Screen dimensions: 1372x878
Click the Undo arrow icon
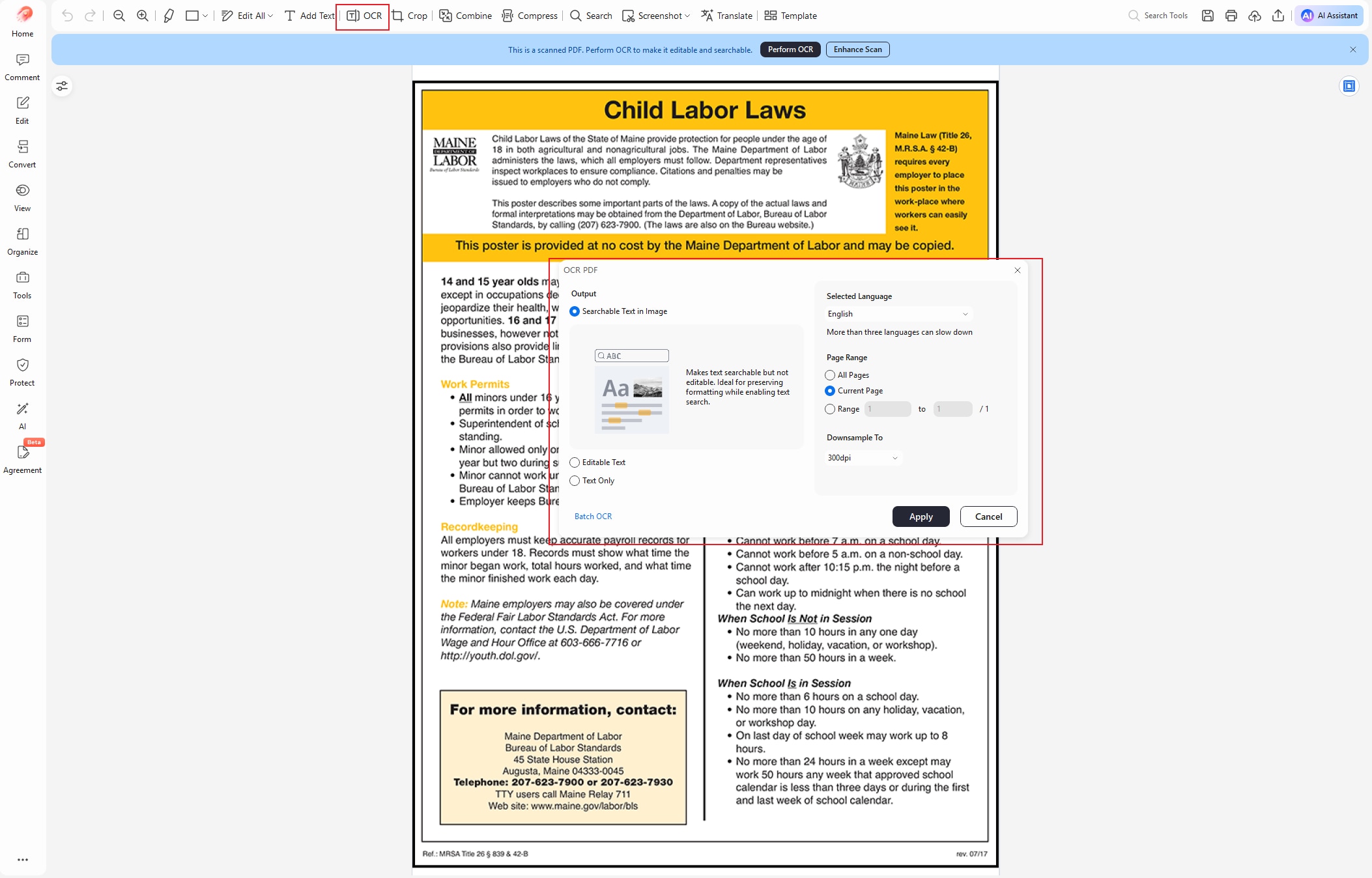(67, 16)
